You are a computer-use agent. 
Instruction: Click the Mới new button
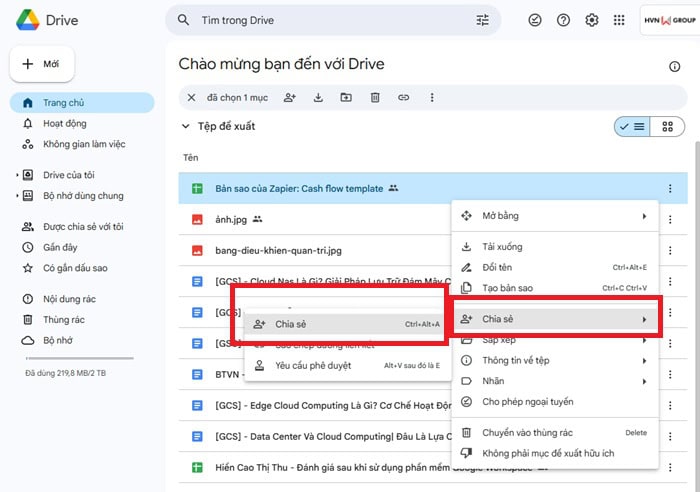[x=42, y=64]
